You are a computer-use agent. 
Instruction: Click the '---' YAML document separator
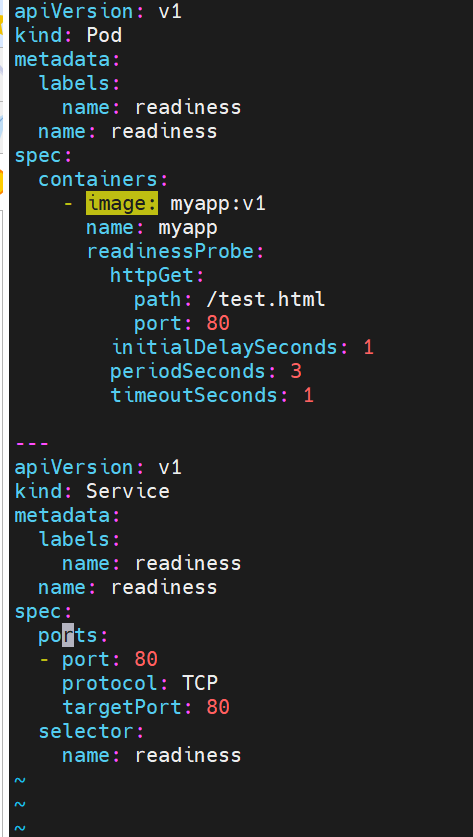32,444
